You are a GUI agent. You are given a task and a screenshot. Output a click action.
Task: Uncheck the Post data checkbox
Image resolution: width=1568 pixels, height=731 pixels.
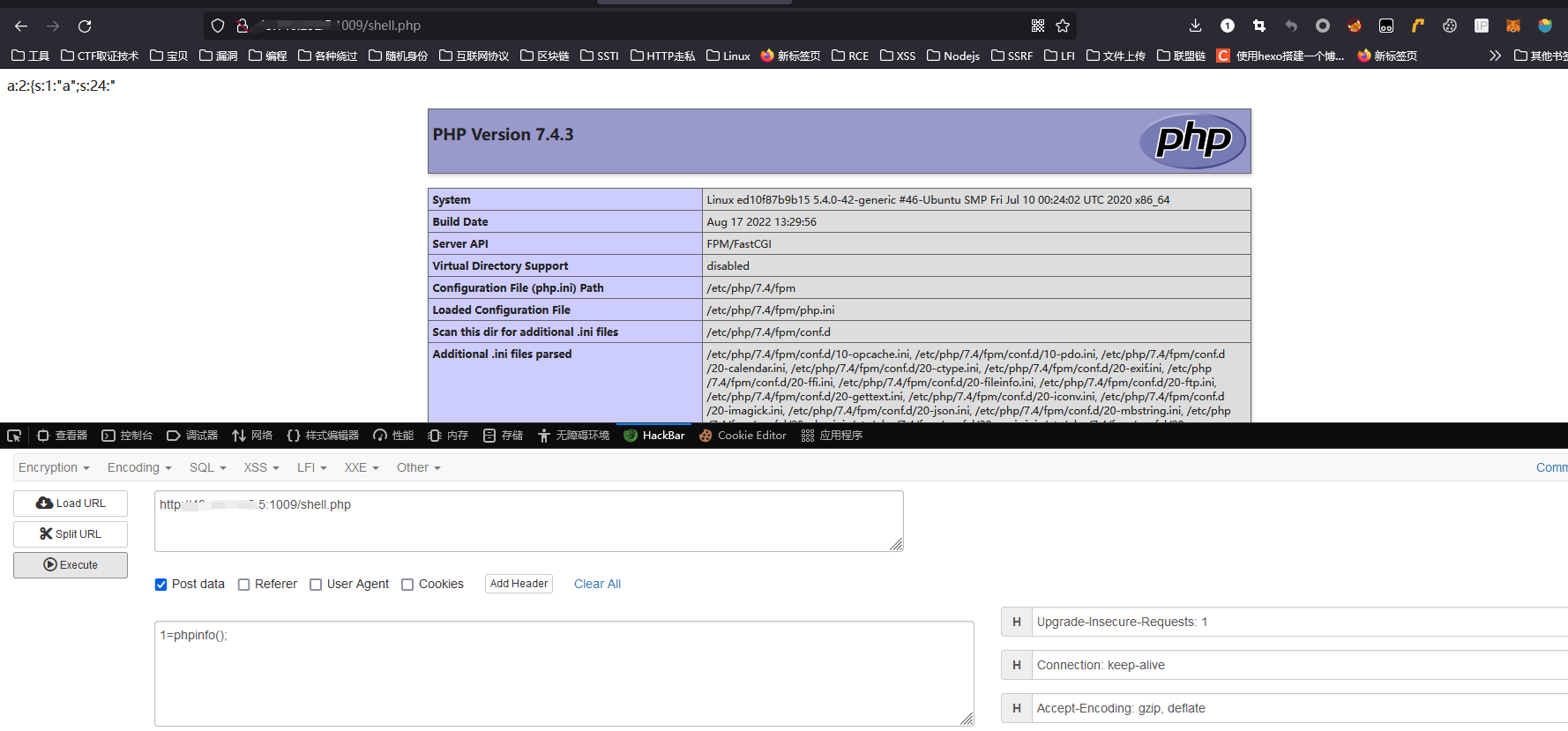[161, 585]
